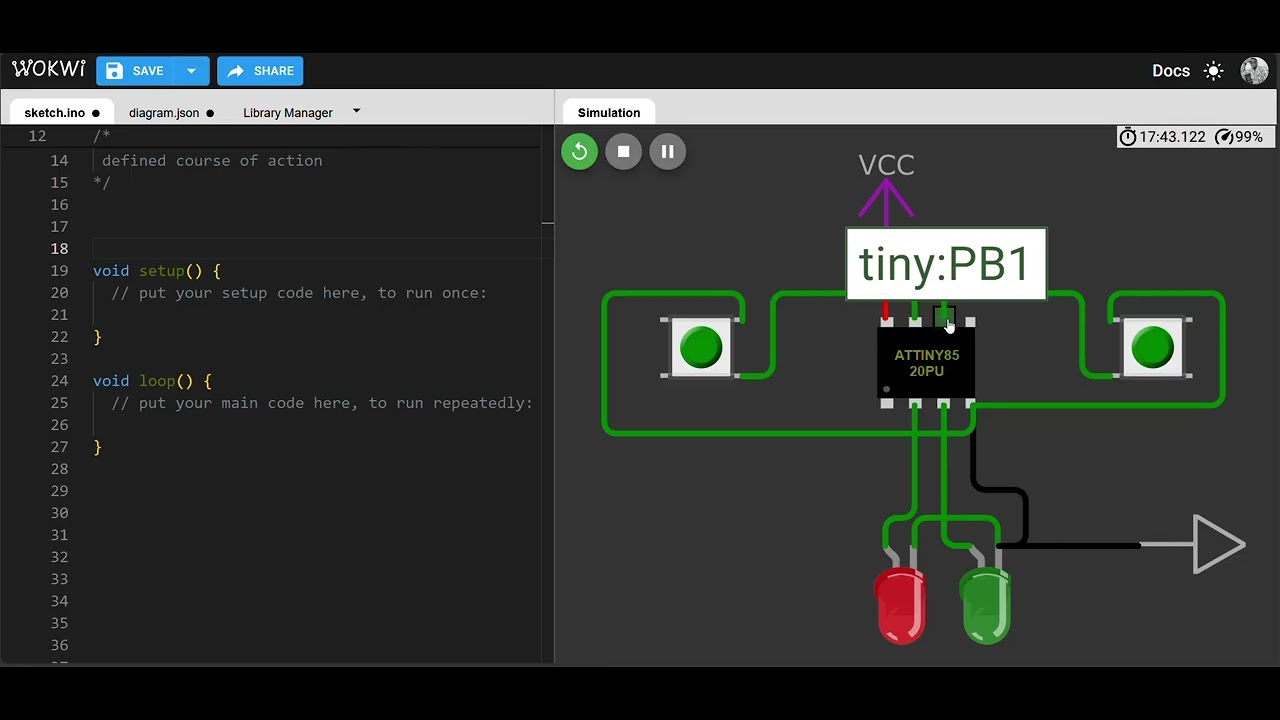1280x720 pixels.
Task: Click the closing brace on line 27
Action: coord(97,447)
